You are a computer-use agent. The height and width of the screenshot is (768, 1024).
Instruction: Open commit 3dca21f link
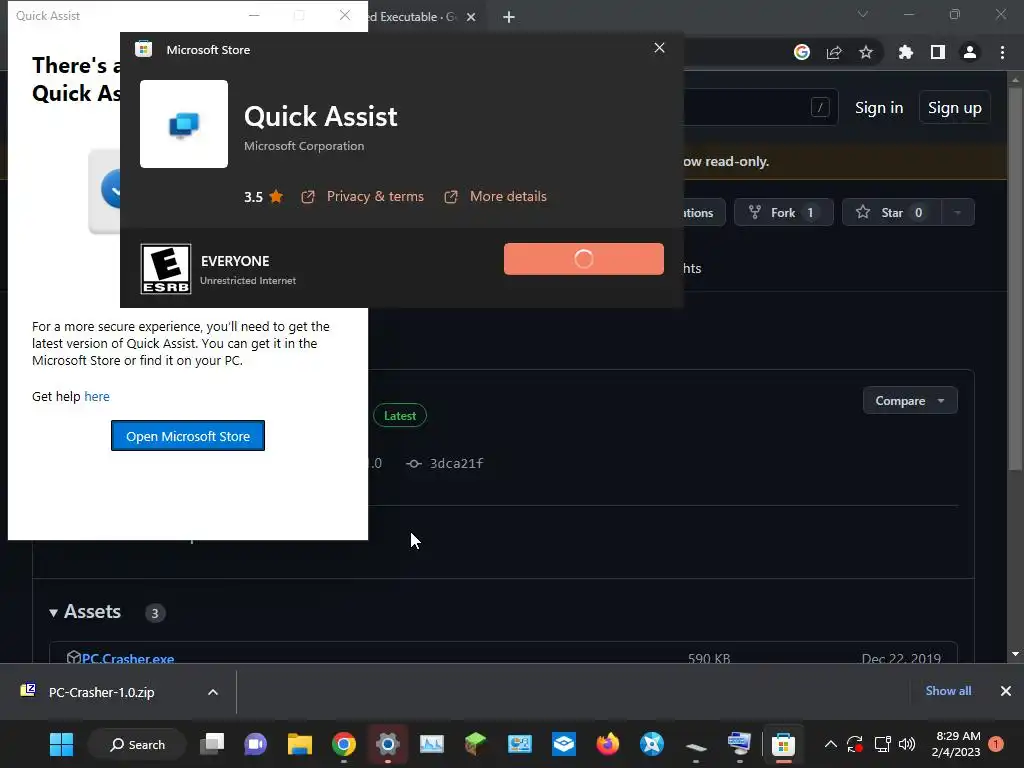click(456, 463)
